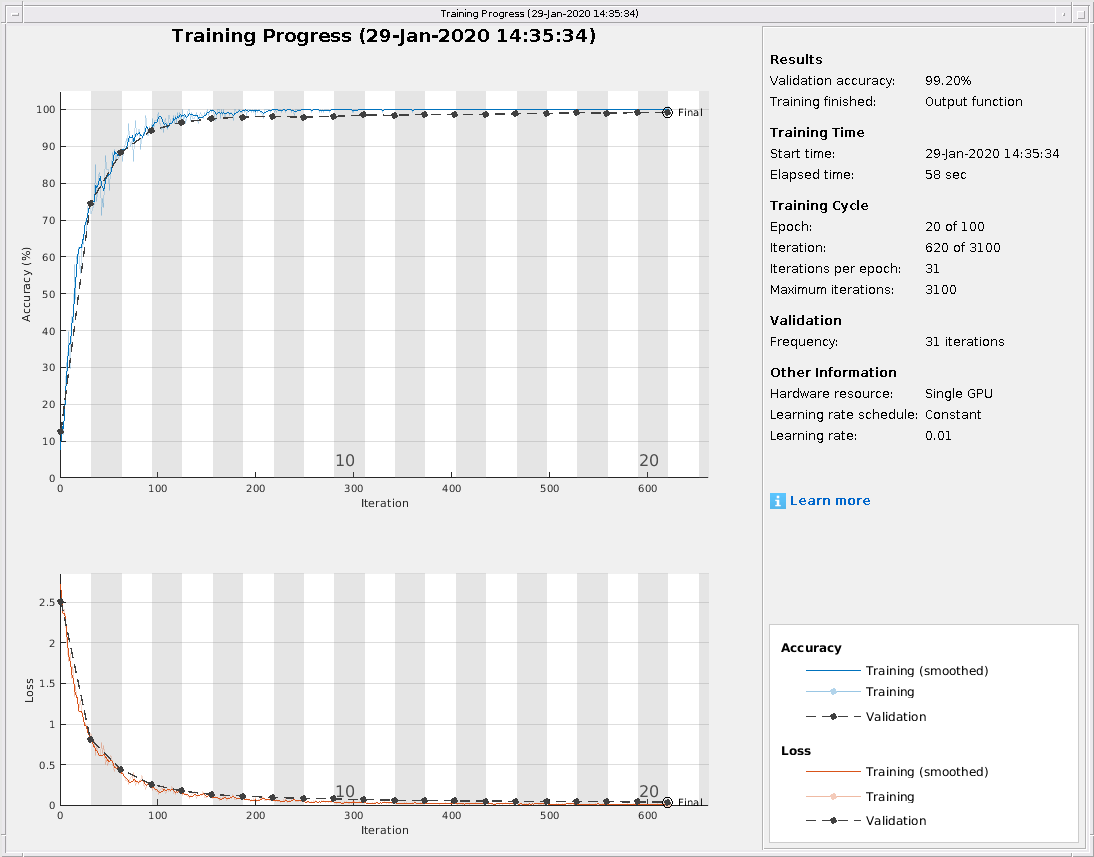Click epoch 10 label in loss plot
Image resolution: width=1094 pixels, height=857 pixels.
coord(345,791)
